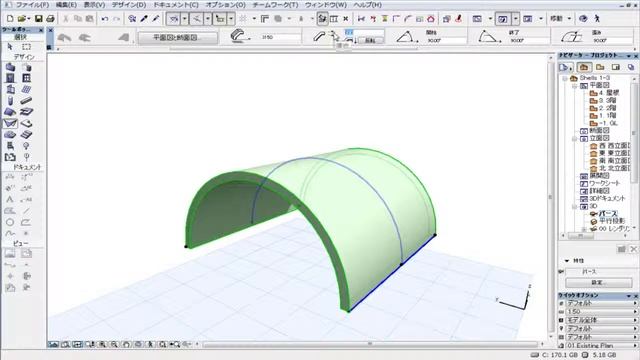Click the red house icon in toolbar
Image resolution: width=640 pixels, height=360 pixels.
431,19
